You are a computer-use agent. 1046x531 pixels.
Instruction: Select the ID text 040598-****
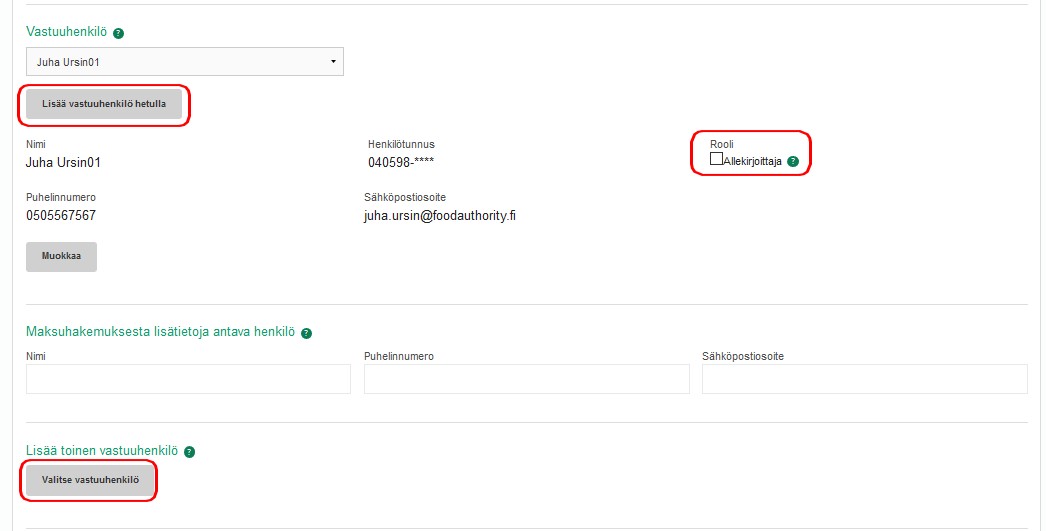(401, 163)
